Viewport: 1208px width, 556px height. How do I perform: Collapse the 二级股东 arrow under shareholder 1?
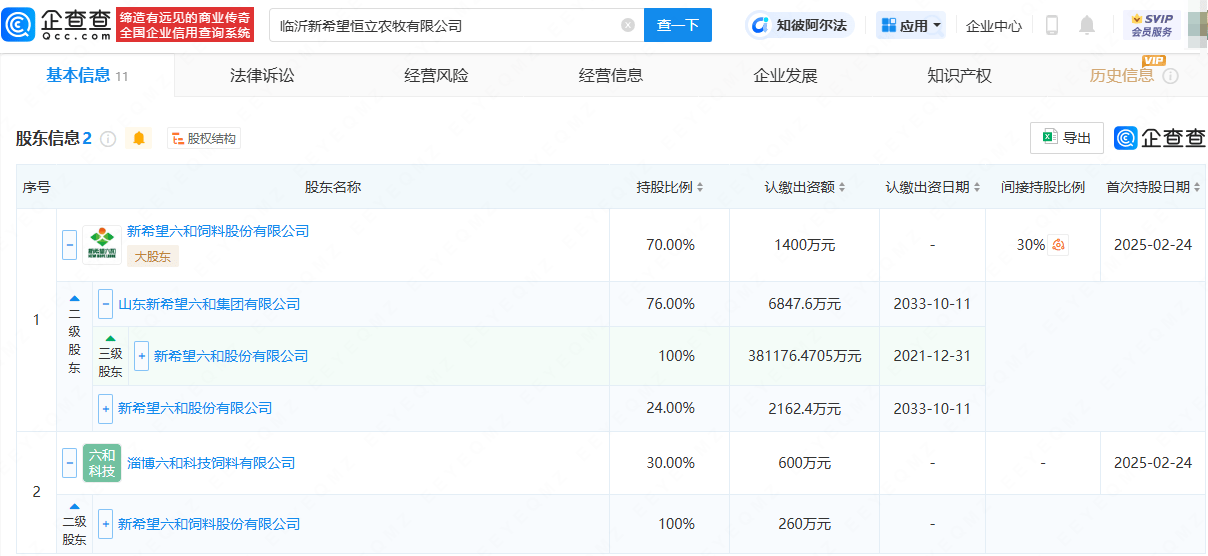(74, 298)
